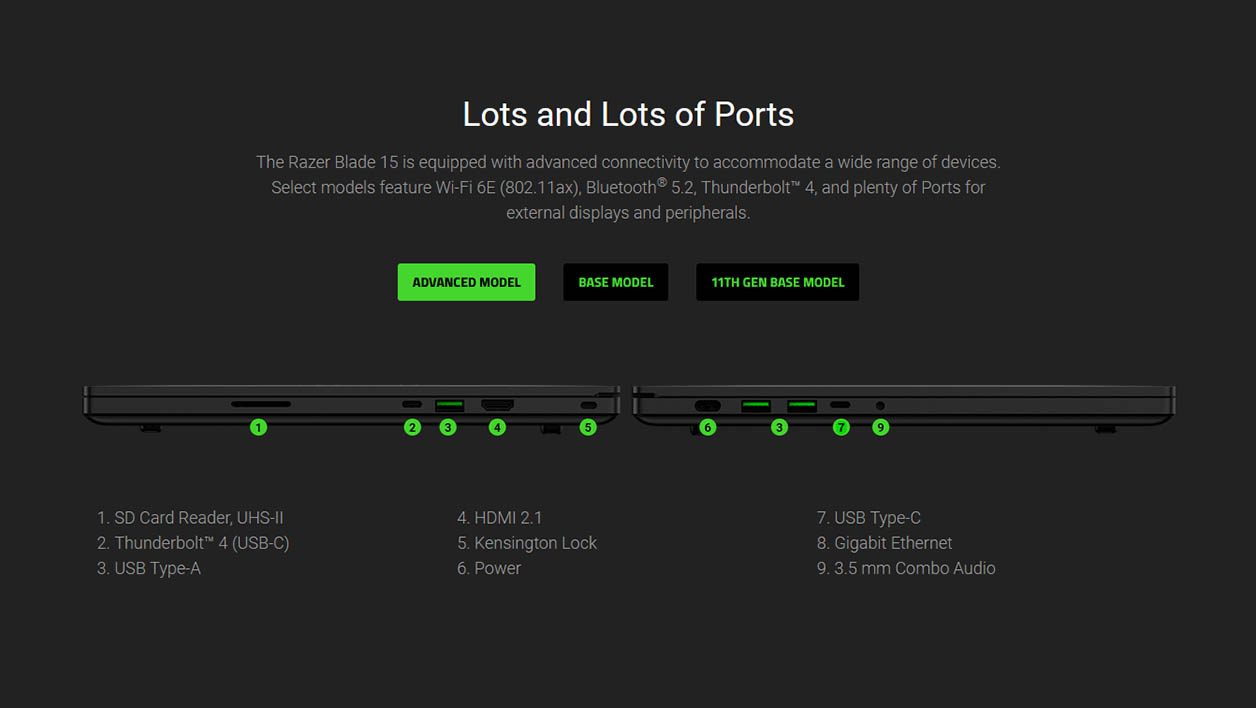The width and height of the screenshot is (1256, 708).
Task: Click marker 3 on the right laptop view
Action: tap(779, 427)
